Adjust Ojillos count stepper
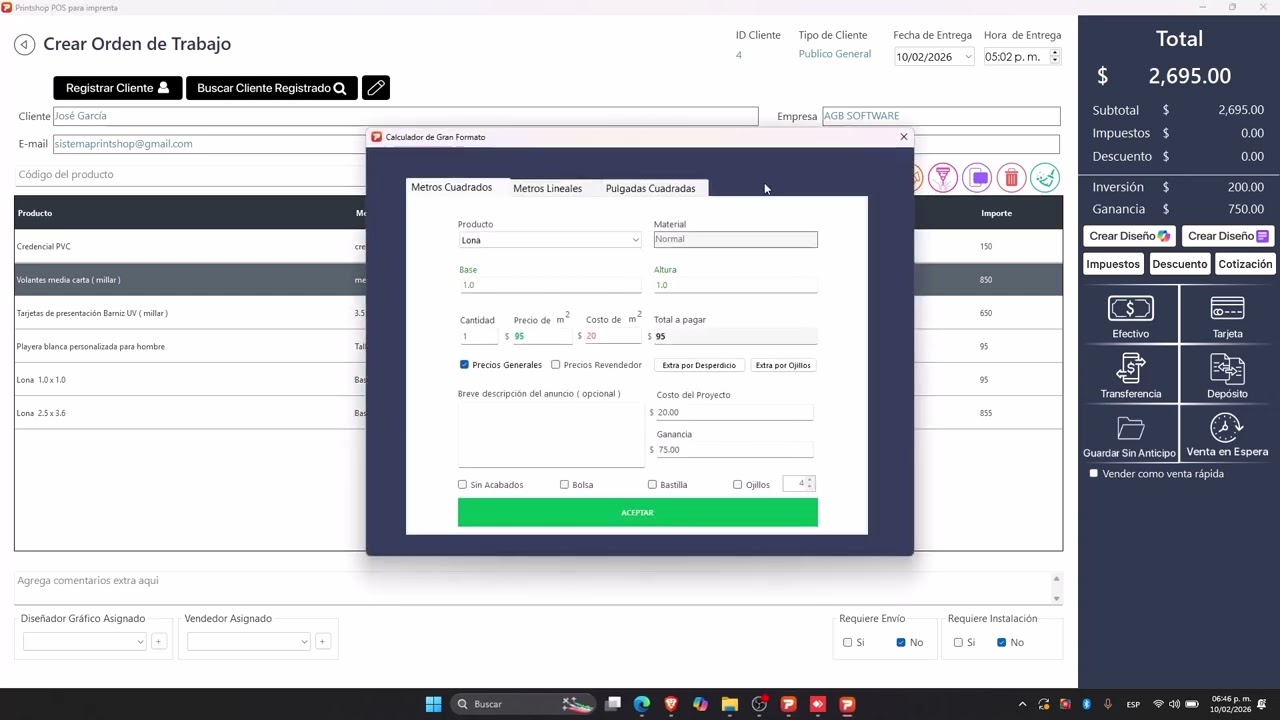Image resolution: width=1280 pixels, height=720 pixels. [809, 484]
